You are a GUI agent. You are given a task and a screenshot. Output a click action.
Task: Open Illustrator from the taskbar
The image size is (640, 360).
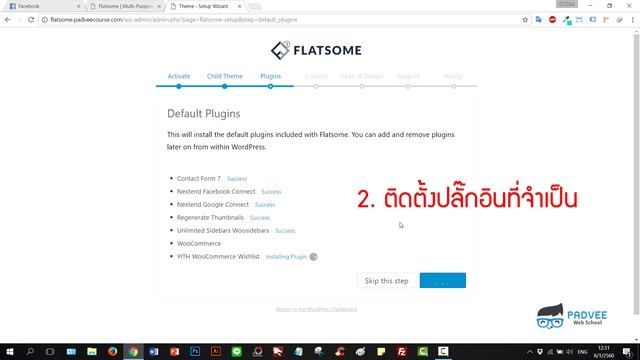click(x=216, y=351)
